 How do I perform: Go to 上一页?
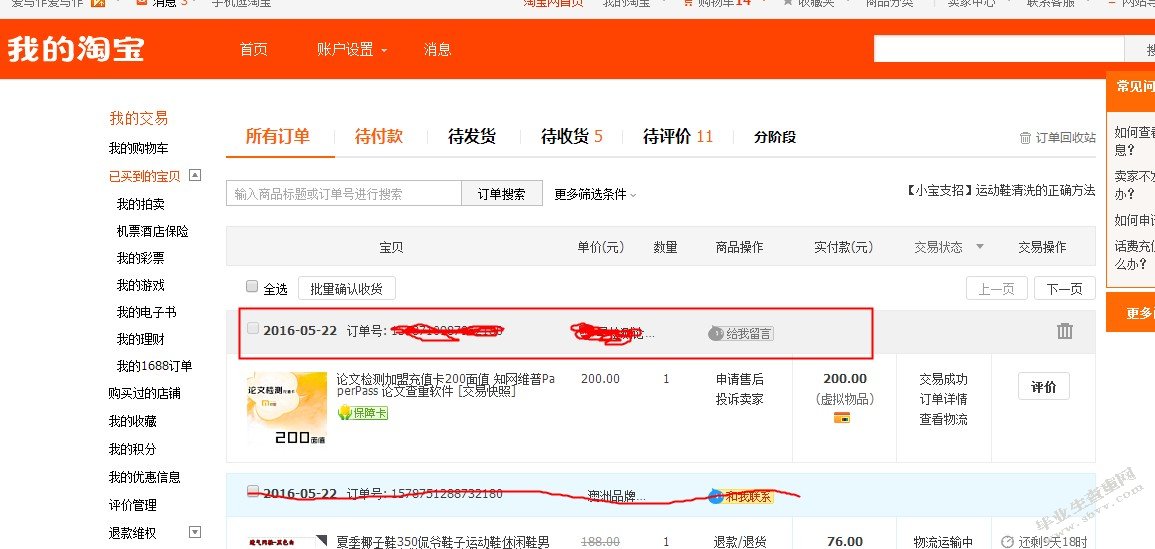[x=997, y=289]
